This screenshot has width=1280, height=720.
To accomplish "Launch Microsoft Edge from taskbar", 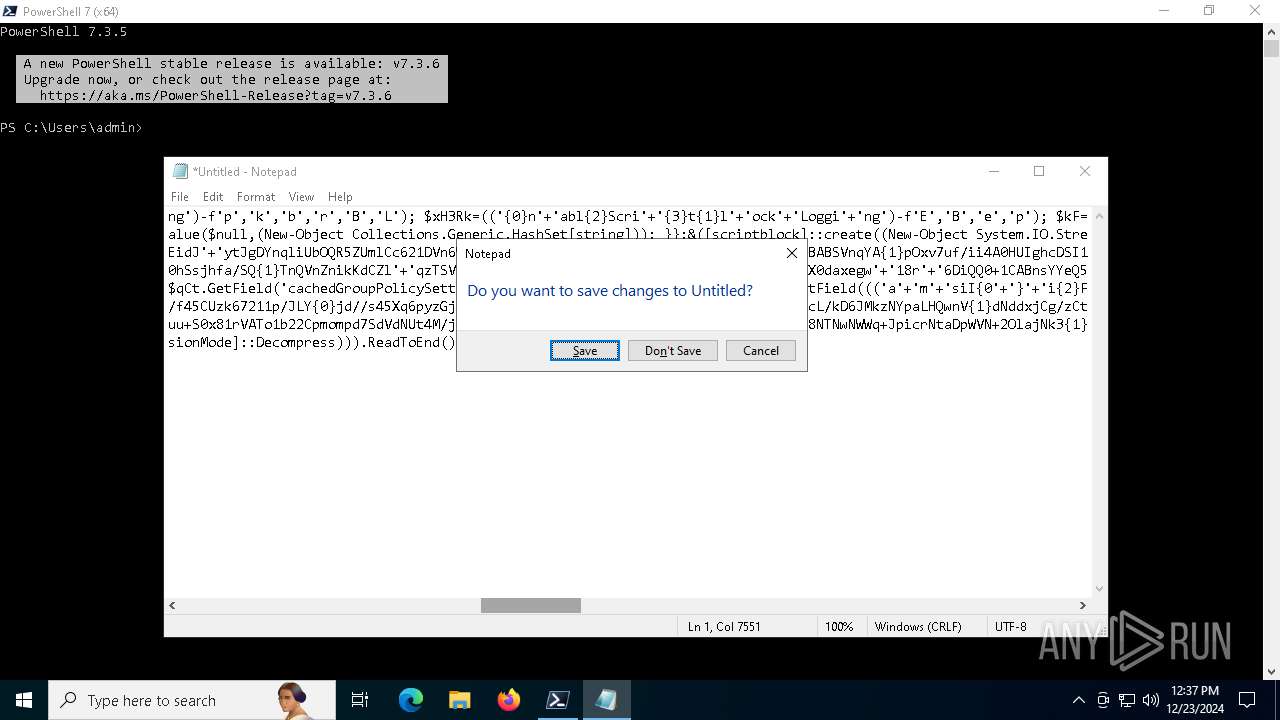I will (x=411, y=700).
